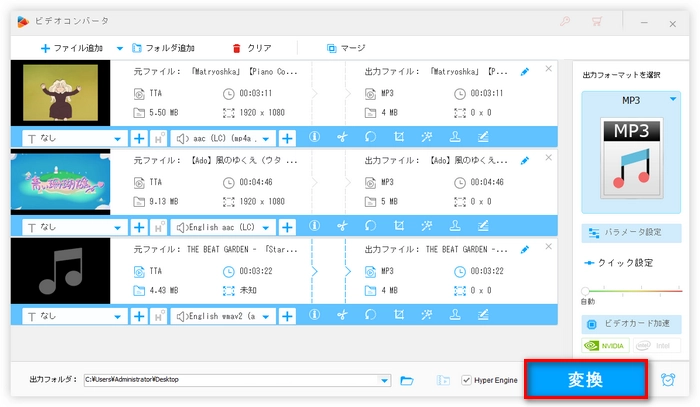Trim the Ado 風のゆくえ file with scissors
700x407 pixels.
coord(342,226)
